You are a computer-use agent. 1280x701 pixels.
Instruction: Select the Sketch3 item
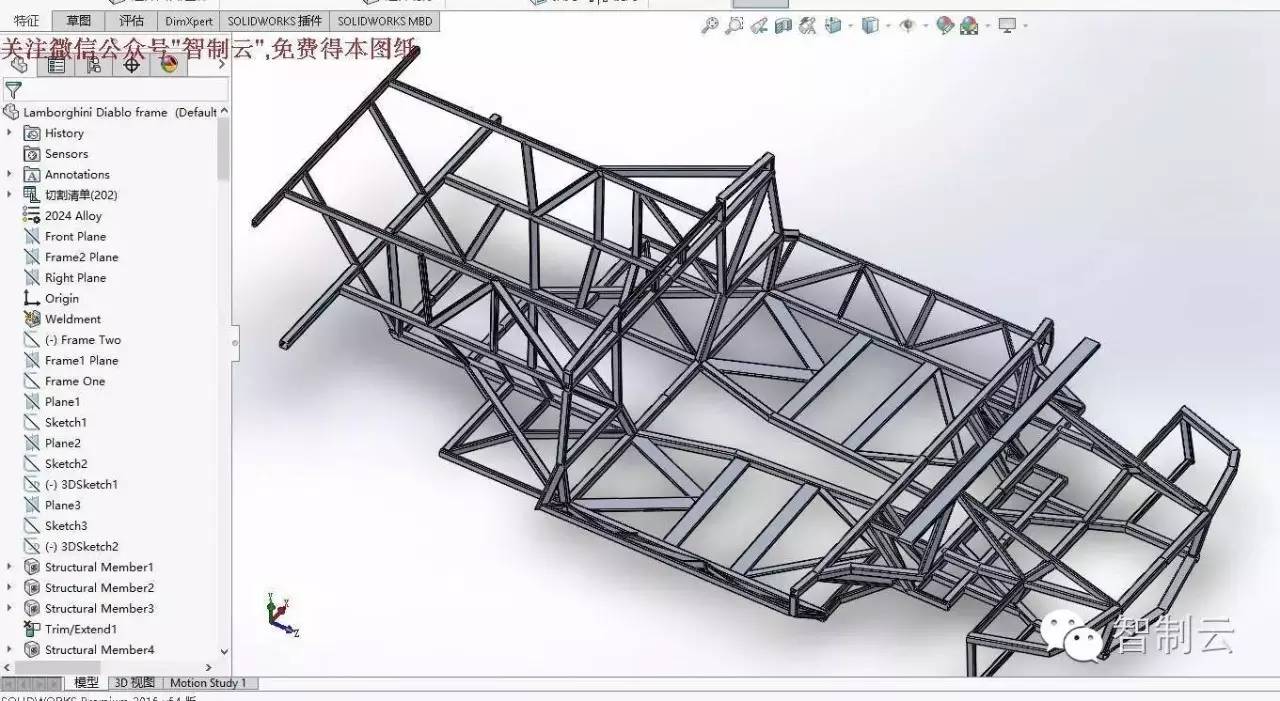55,526
